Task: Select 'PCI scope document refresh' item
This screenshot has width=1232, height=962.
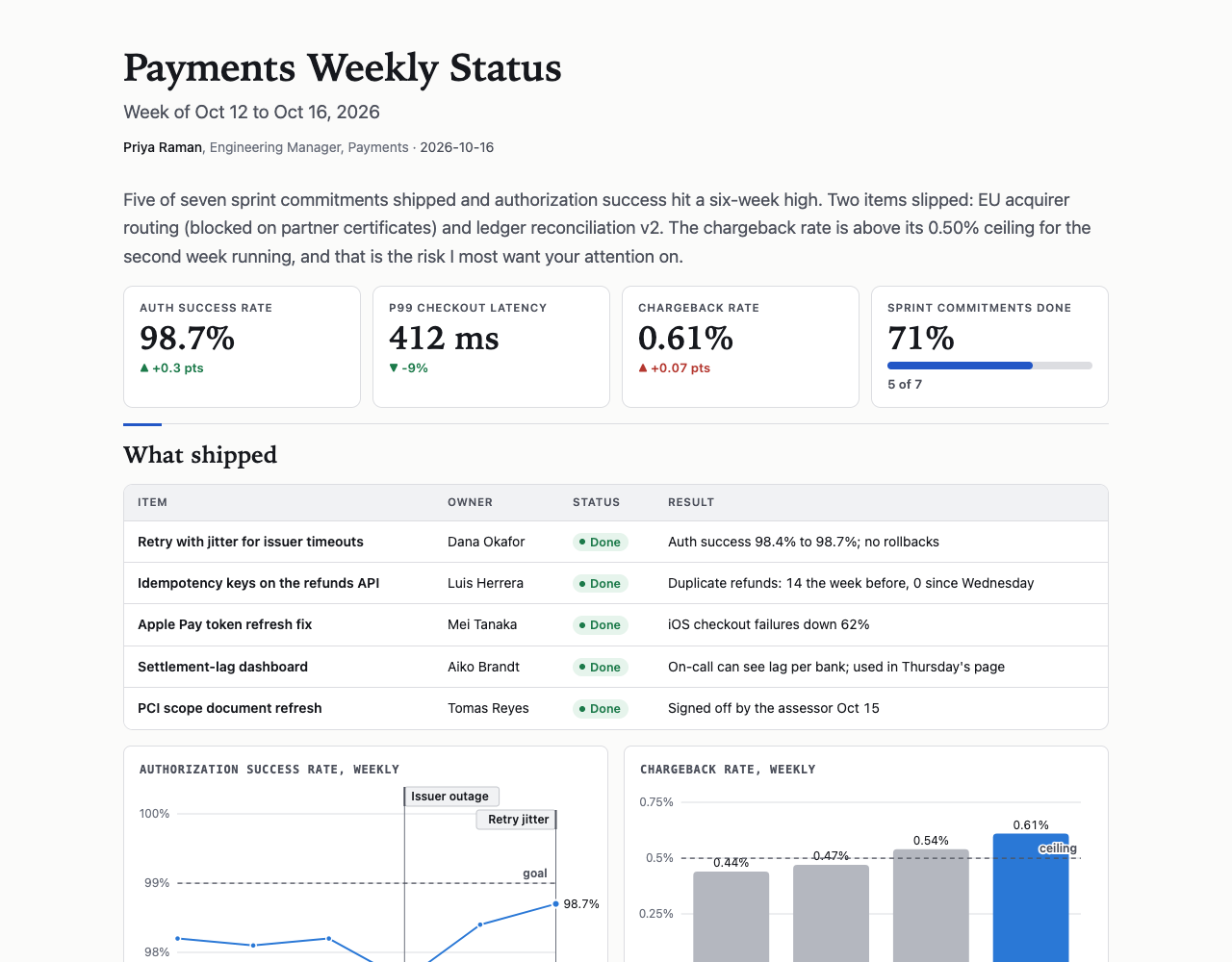Action: pos(229,708)
